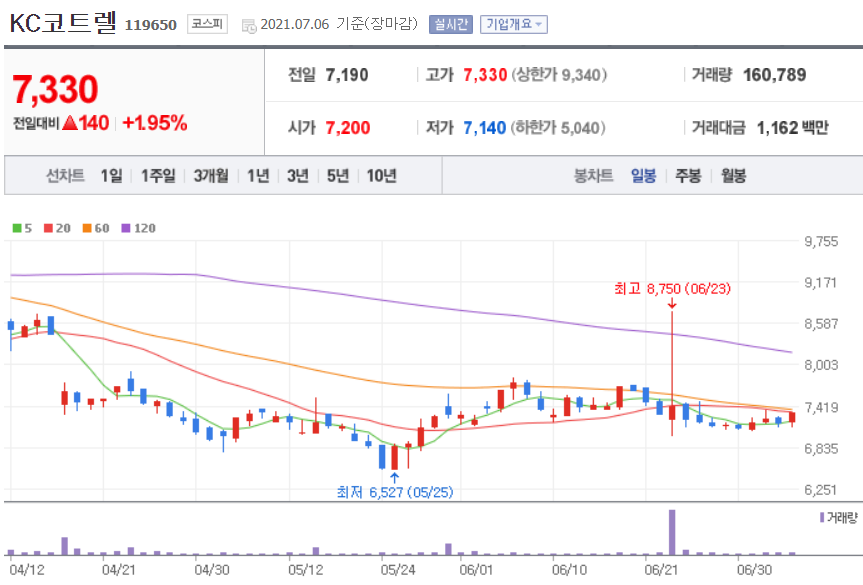Click the 하한가 5,040 text
863x585 pixels.
(558, 128)
